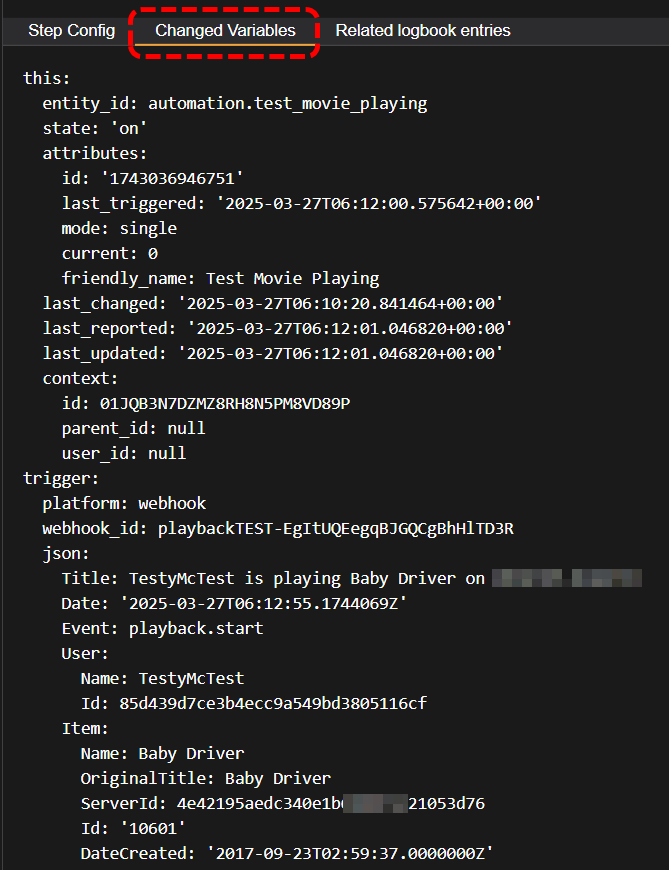
Task: Click the OriginalTitle: Baby Driver line
Action: coord(205,778)
